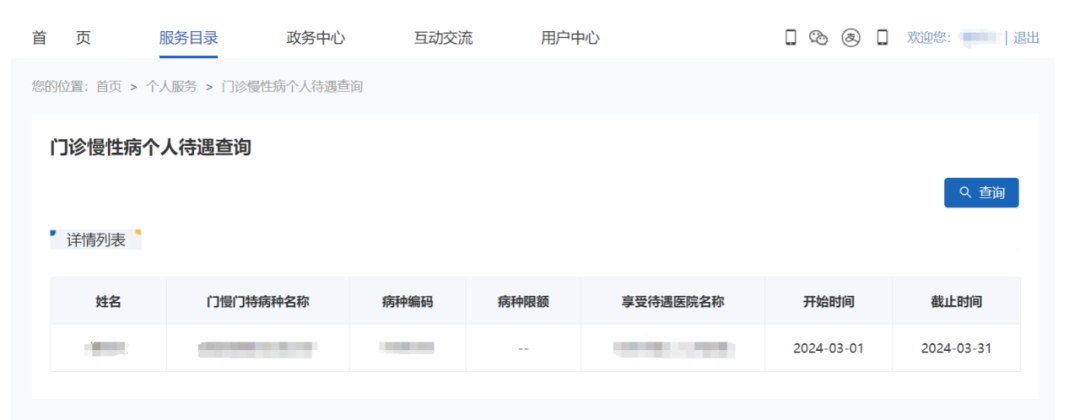Click the Alipay icon in header
Image resolution: width=1080 pixels, height=420 pixels.
click(x=851, y=38)
